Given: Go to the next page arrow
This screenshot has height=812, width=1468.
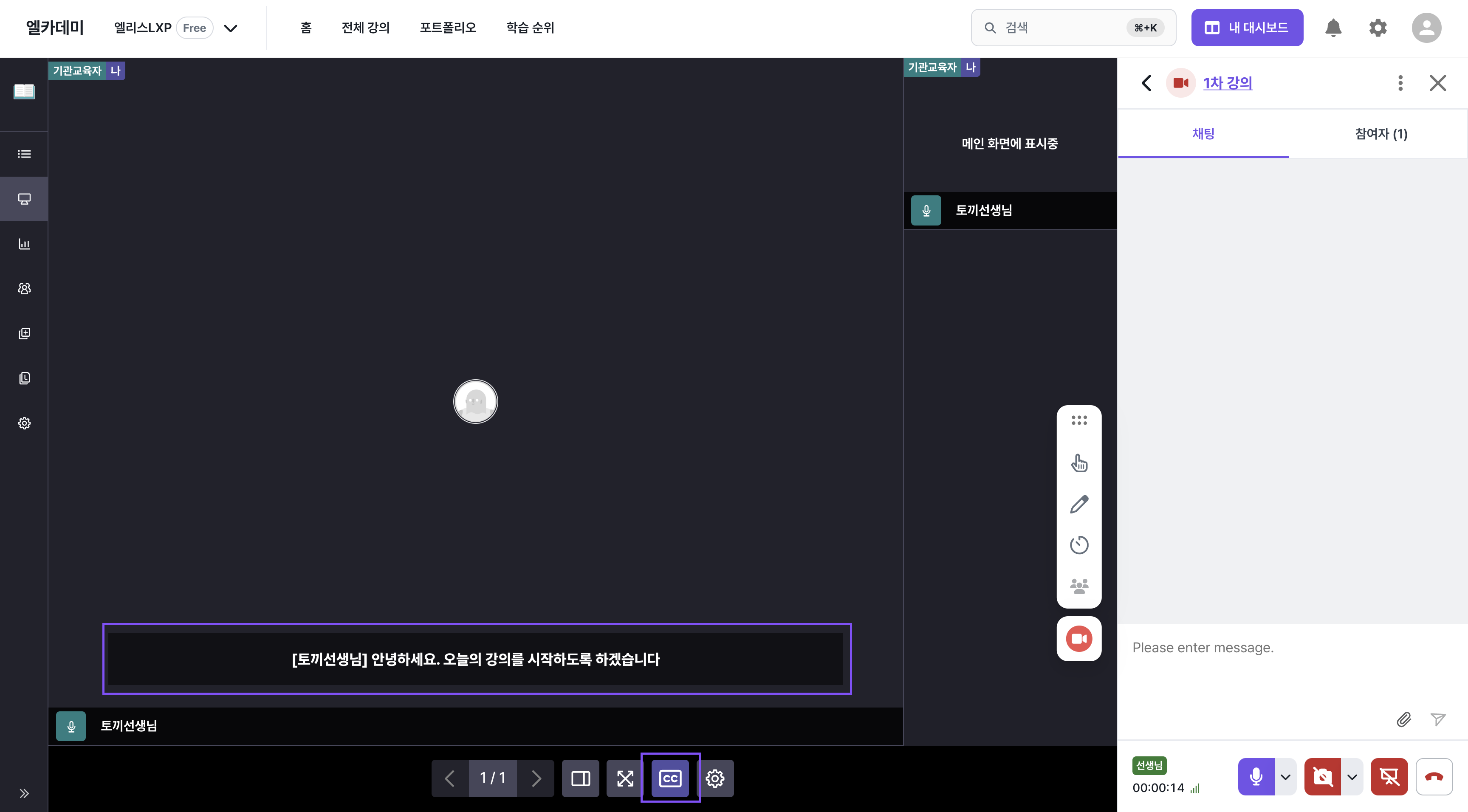Looking at the screenshot, I should [536, 778].
